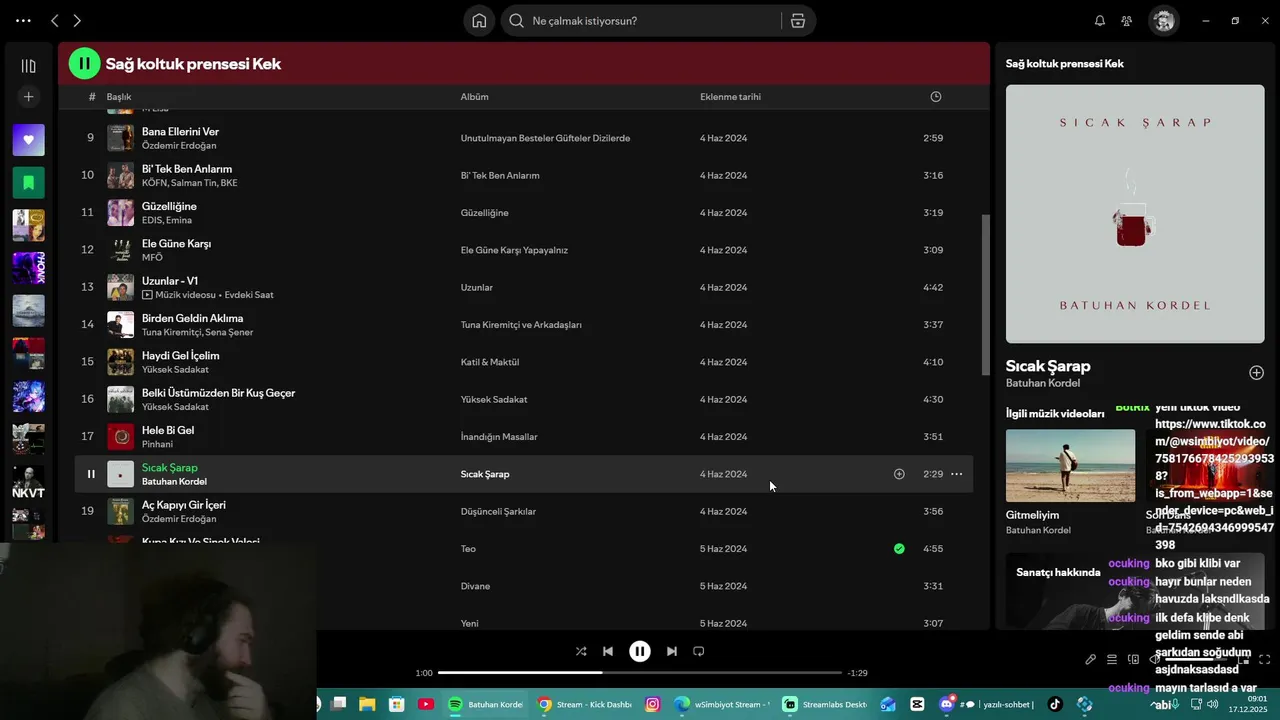
Task: Click the track list vertical scrollbar
Action: pyautogui.click(x=986, y=295)
